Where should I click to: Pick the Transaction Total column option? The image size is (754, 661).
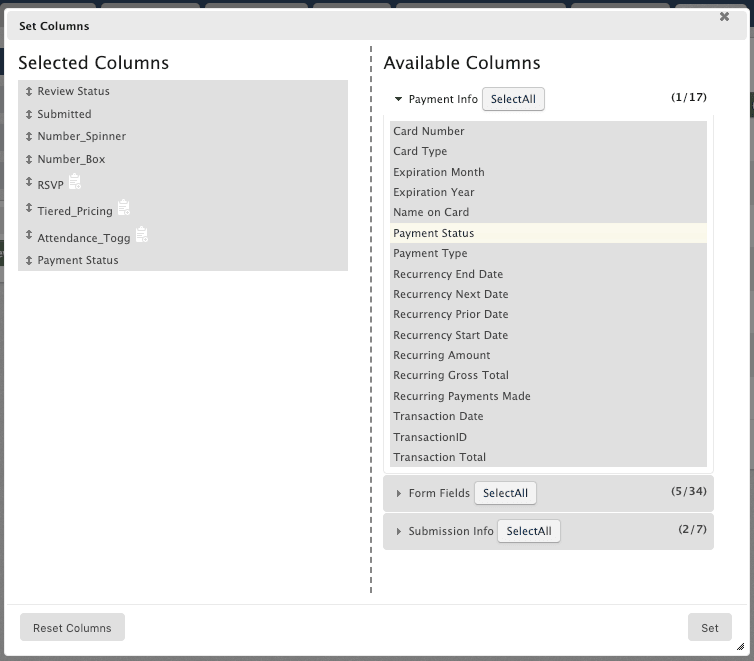click(548, 457)
